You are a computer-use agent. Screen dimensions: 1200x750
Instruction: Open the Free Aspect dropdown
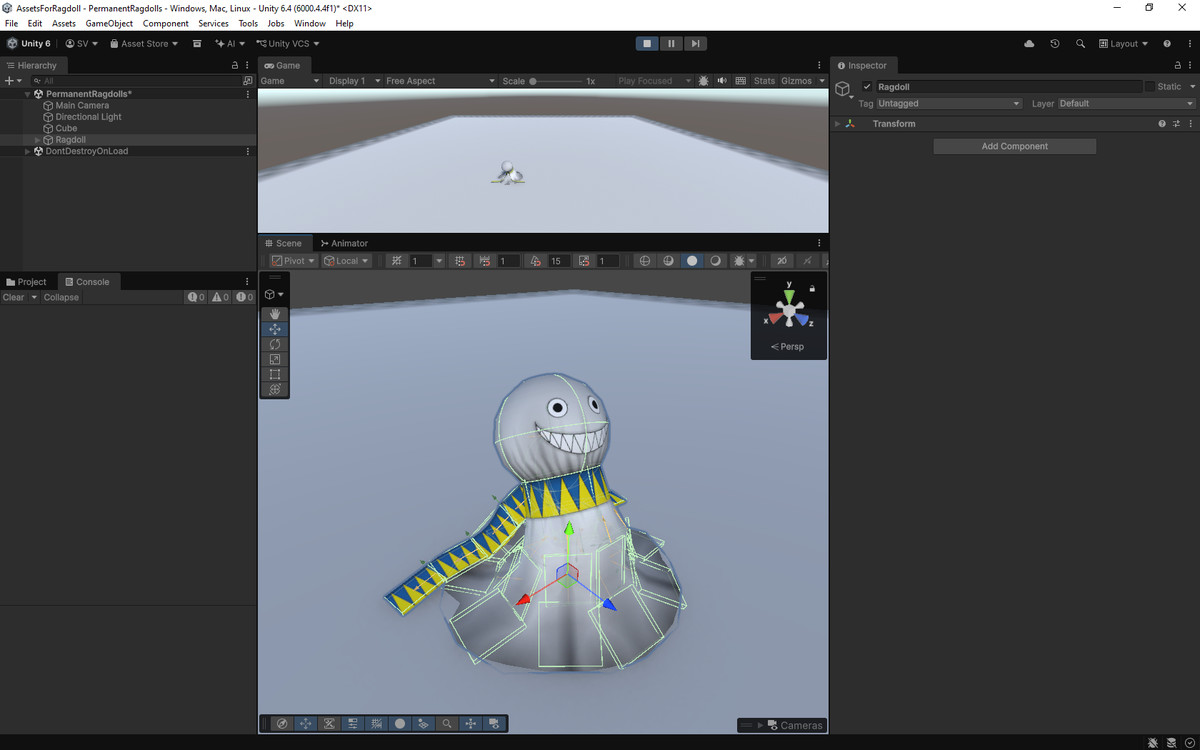coord(440,81)
